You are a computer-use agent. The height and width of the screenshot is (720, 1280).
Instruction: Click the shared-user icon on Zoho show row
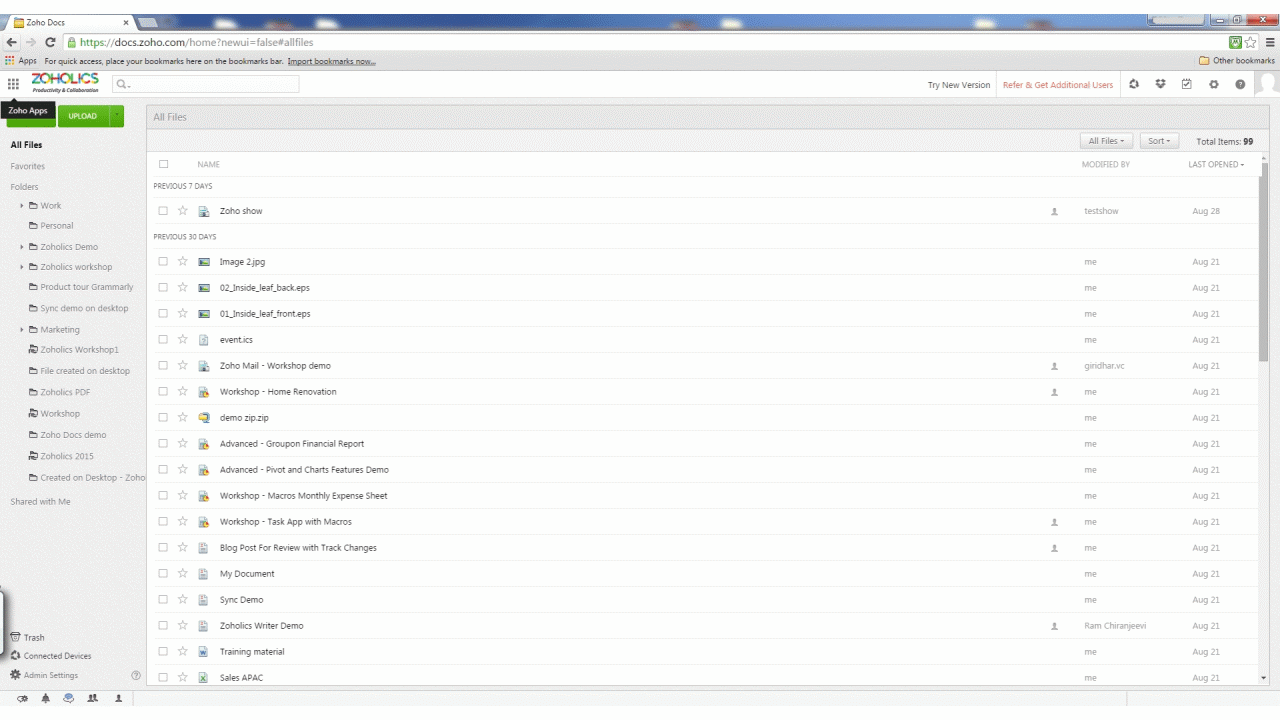[x=1054, y=212]
